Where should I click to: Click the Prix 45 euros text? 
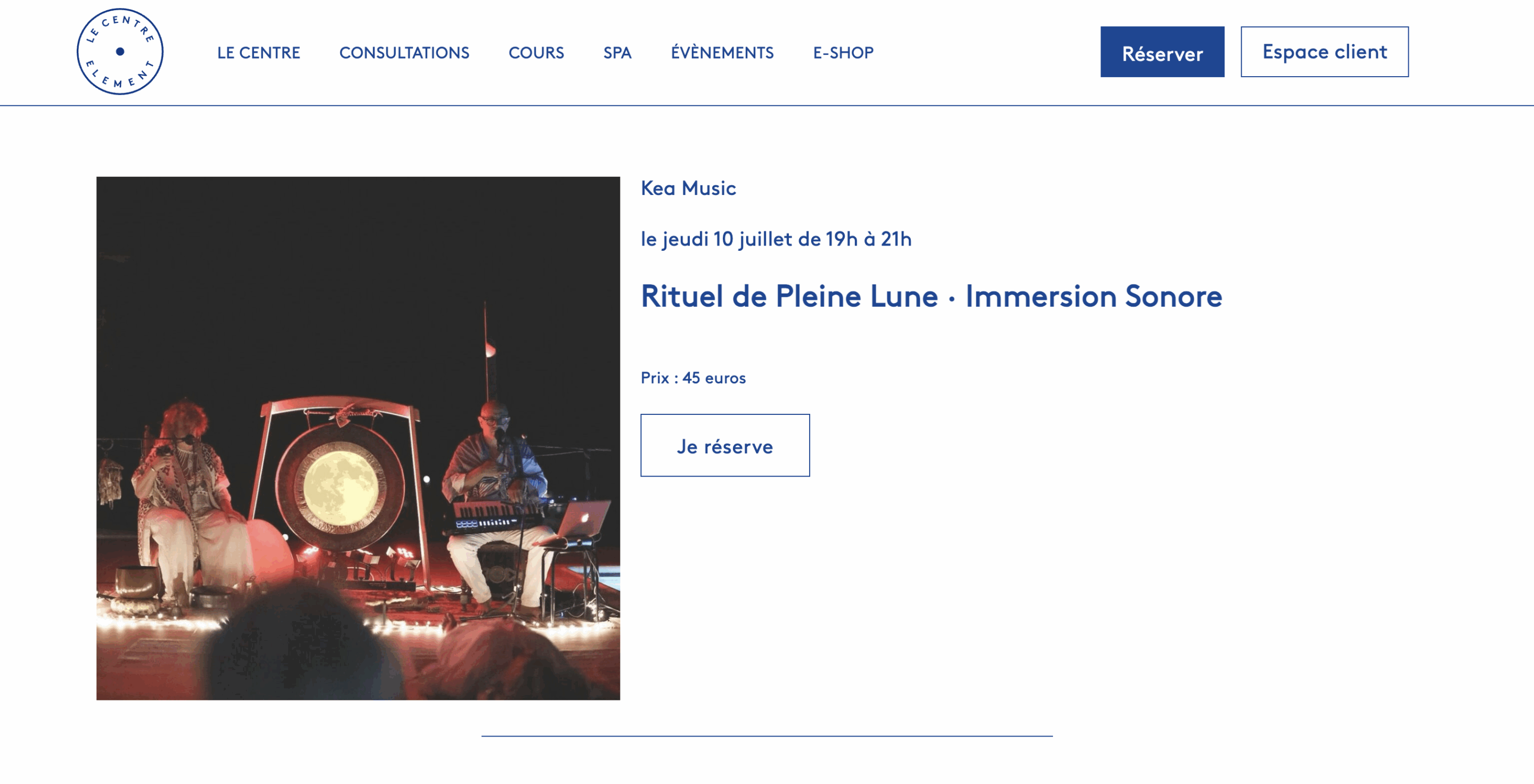pos(693,378)
